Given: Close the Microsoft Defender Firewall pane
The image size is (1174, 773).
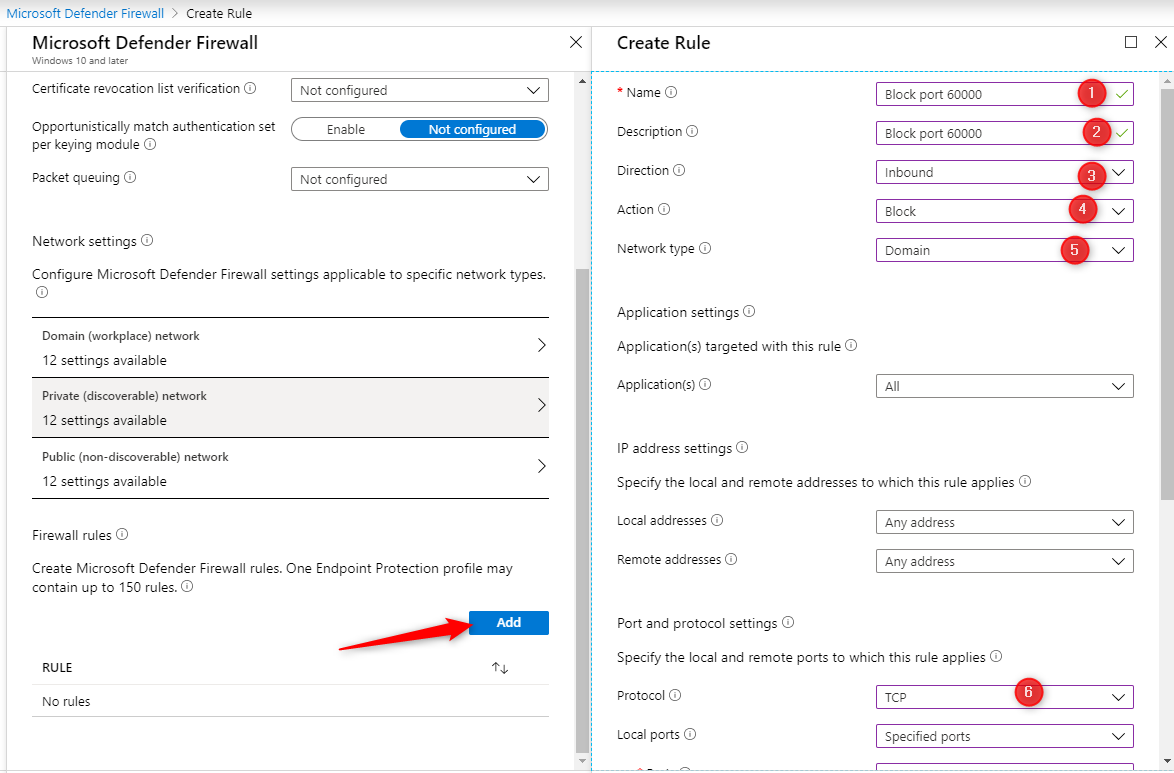Looking at the screenshot, I should (x=575, y=42).
